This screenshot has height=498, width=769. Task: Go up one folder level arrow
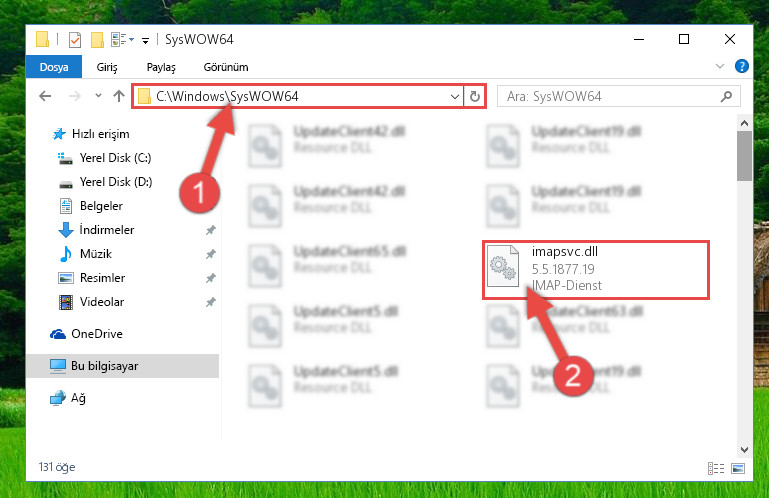(x=119, y=96)
